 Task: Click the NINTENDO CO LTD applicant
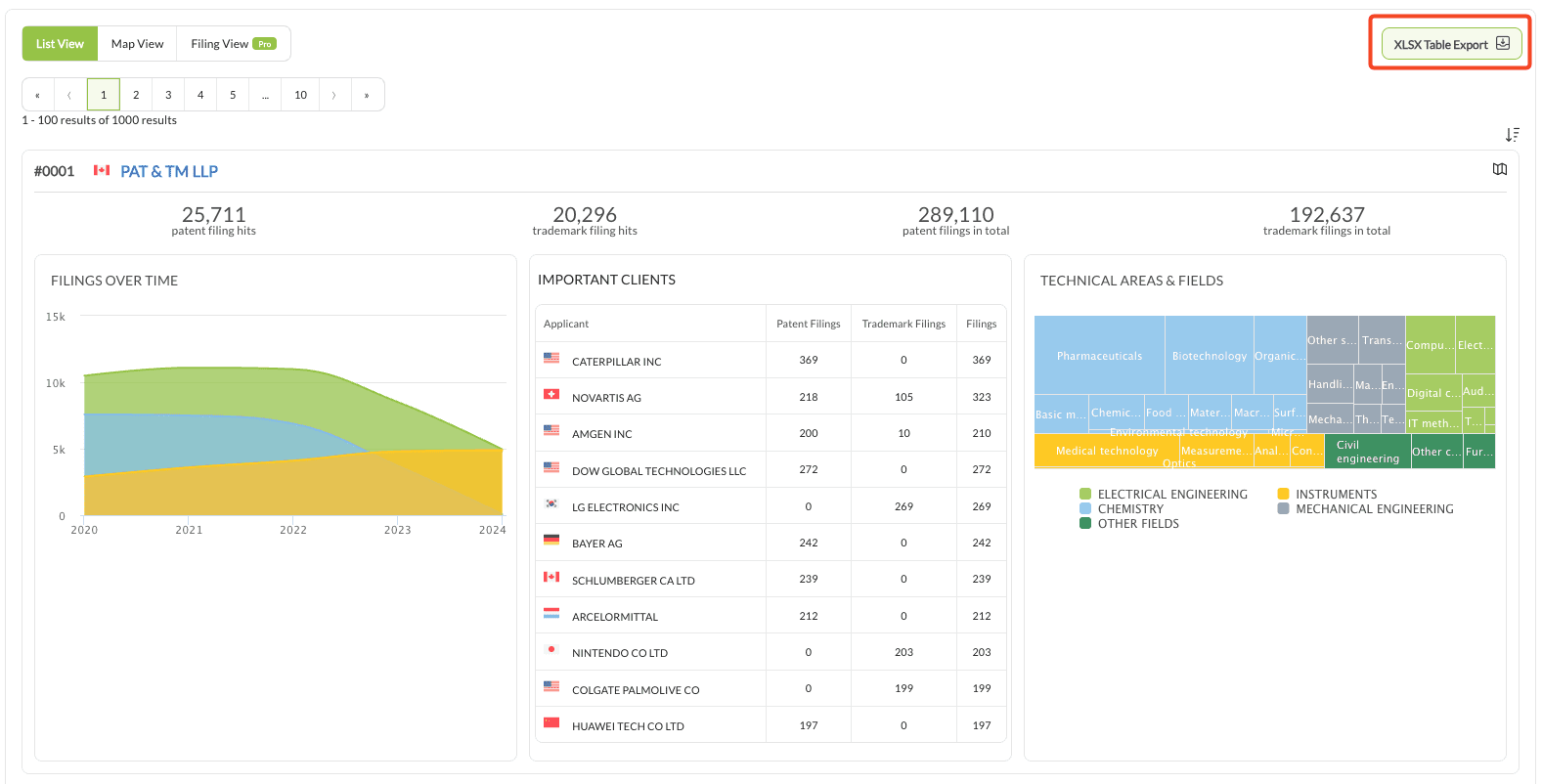pos(620,653)
